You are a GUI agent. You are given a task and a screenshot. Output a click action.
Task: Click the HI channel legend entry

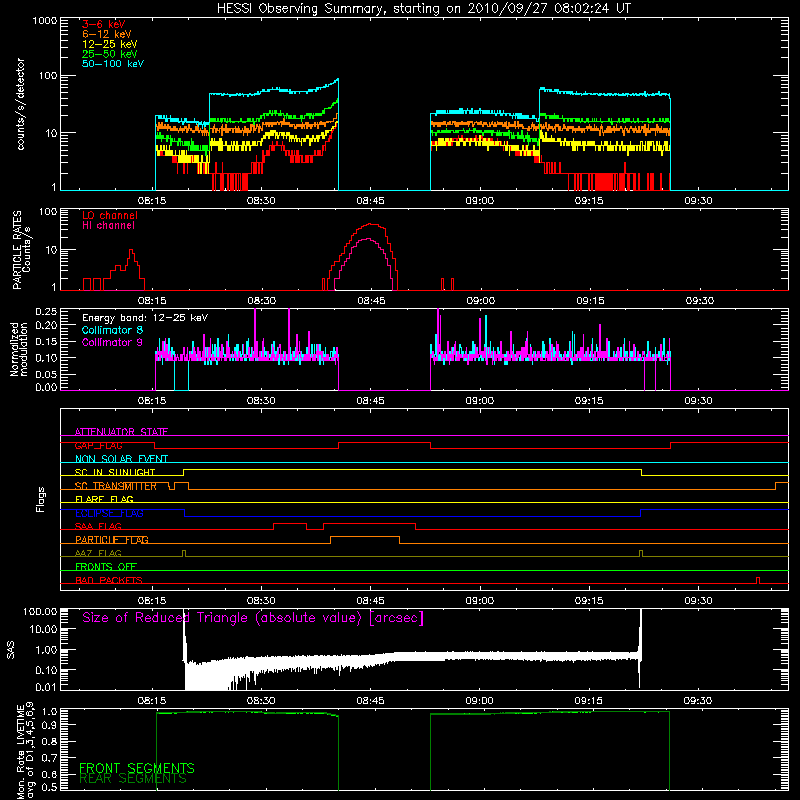[108, 226]
